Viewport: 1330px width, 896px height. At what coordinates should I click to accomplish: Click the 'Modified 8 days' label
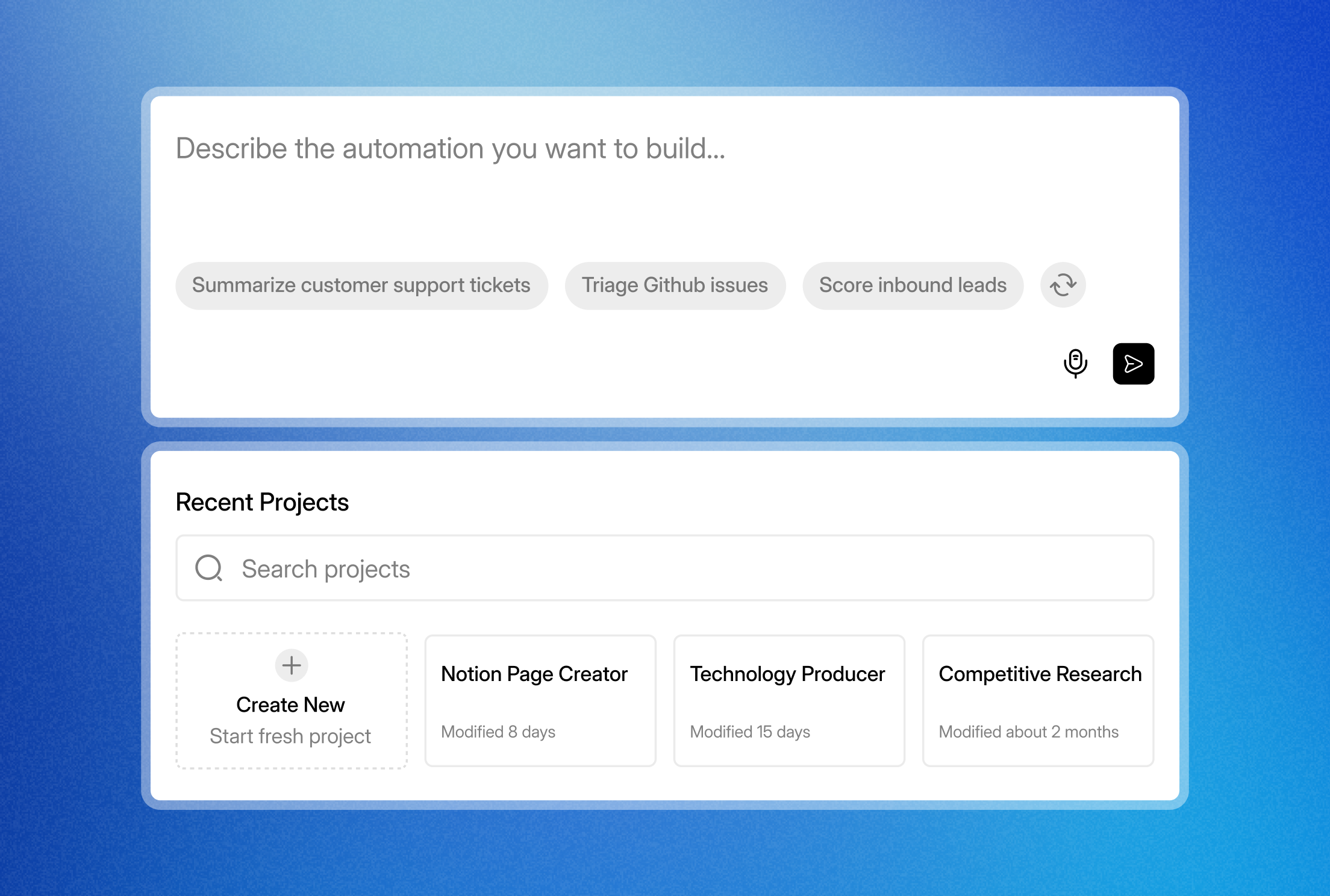[498, 732]
